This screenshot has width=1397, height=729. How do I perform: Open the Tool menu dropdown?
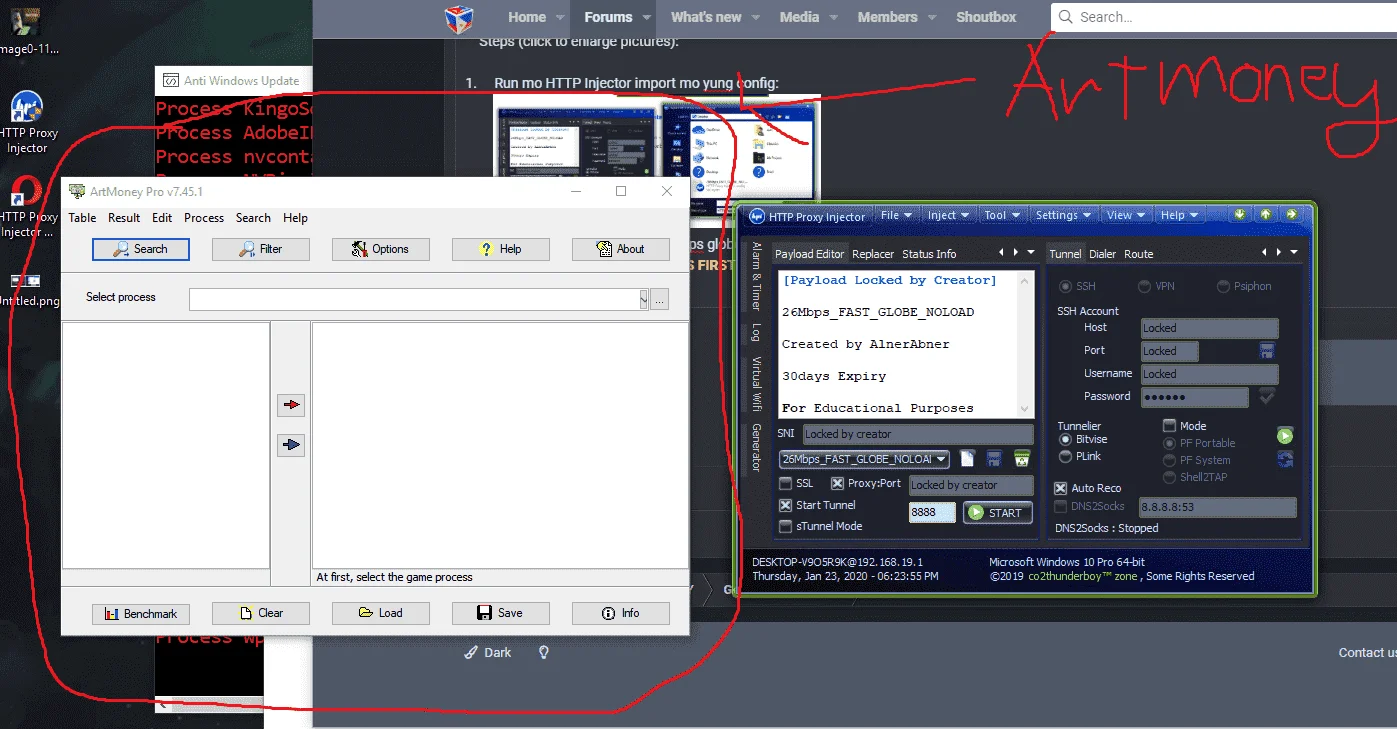[1002, 215]
